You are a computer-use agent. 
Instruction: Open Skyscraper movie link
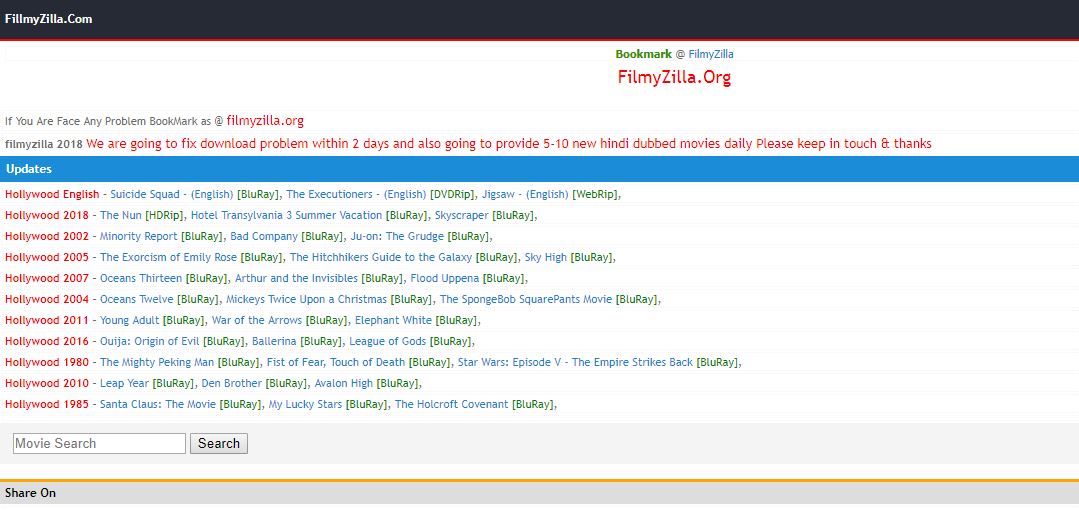[x=462, y=215]
